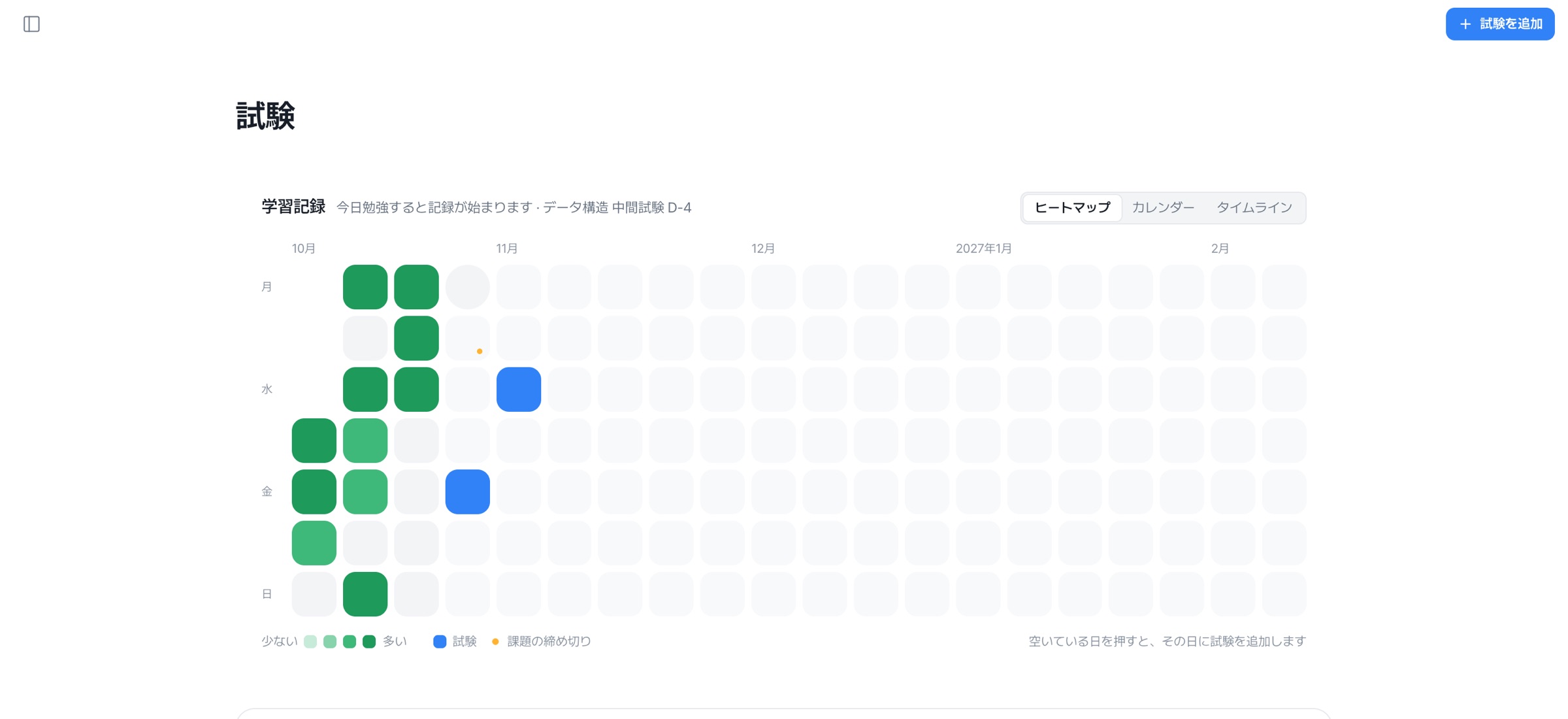Click the 試験 page heading
The height and width of the screenshot is (719, 1568).
(x=265, y=116)
